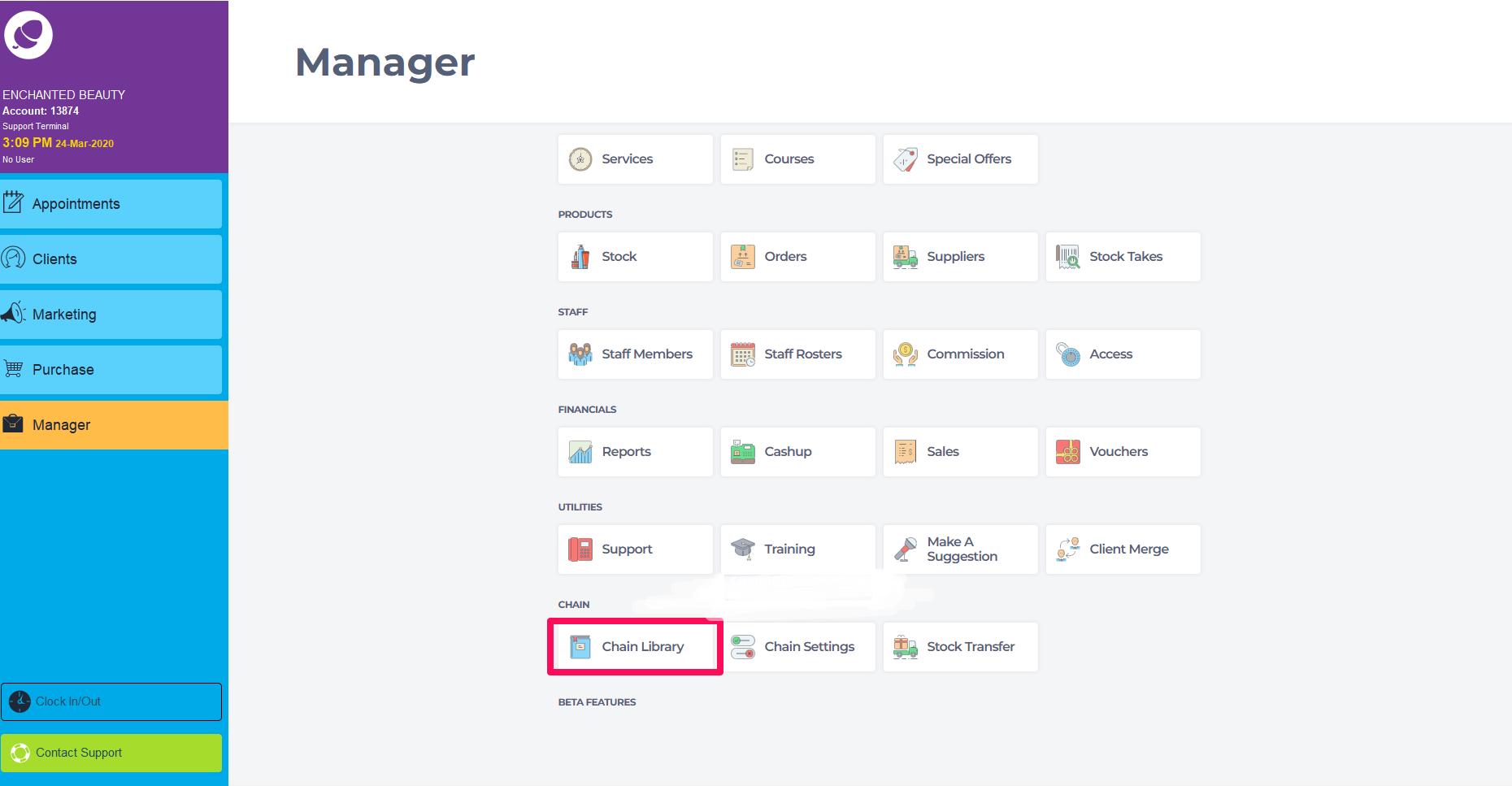1512x786 pixels.
Task: Click the Cashup register icon
Action: tap(743, 452)
